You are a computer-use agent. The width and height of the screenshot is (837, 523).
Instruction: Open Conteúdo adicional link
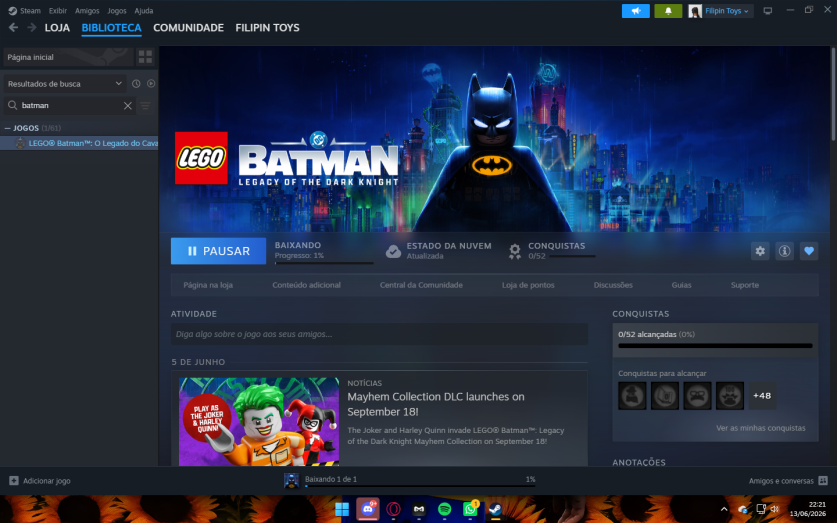306,285
